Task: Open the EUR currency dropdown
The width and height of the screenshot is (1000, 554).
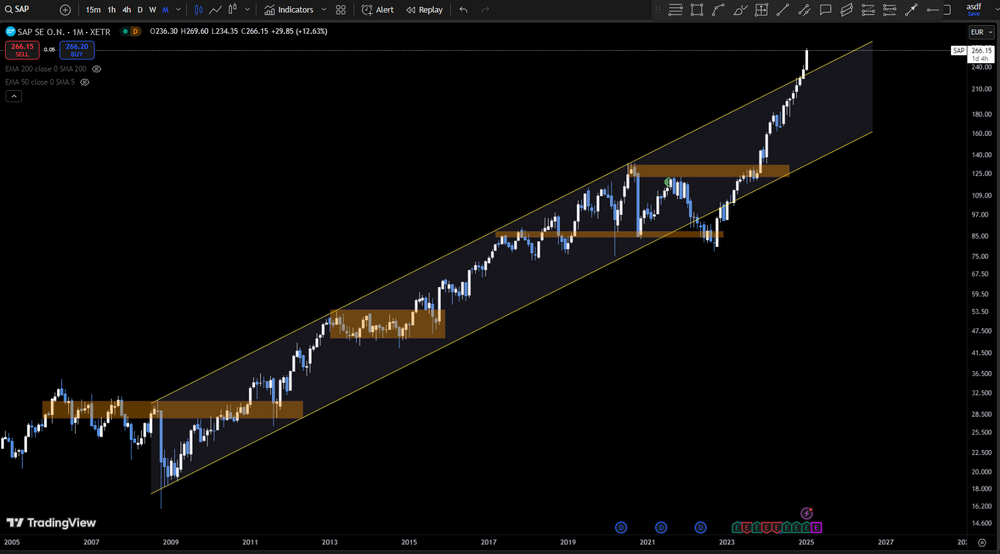Action: pyautogui.click(x=981, y=32)
